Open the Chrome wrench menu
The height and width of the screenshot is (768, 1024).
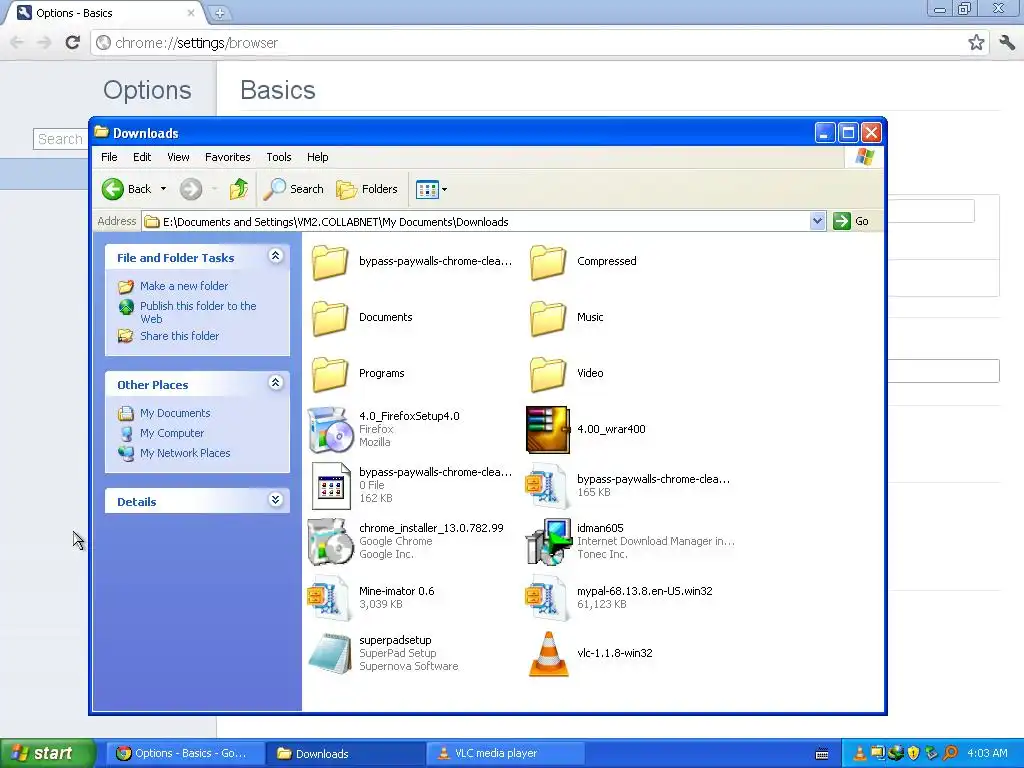click(x=1007, y=42)
